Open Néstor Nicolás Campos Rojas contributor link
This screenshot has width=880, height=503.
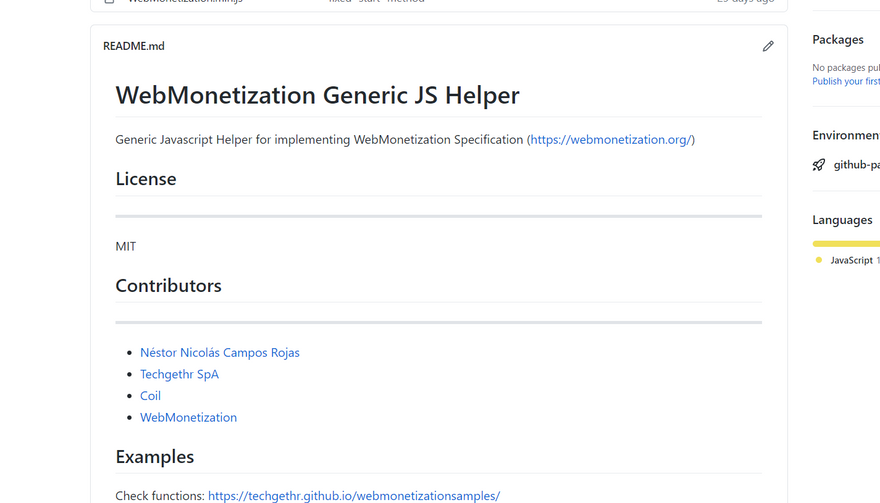[x=219, y=353]
